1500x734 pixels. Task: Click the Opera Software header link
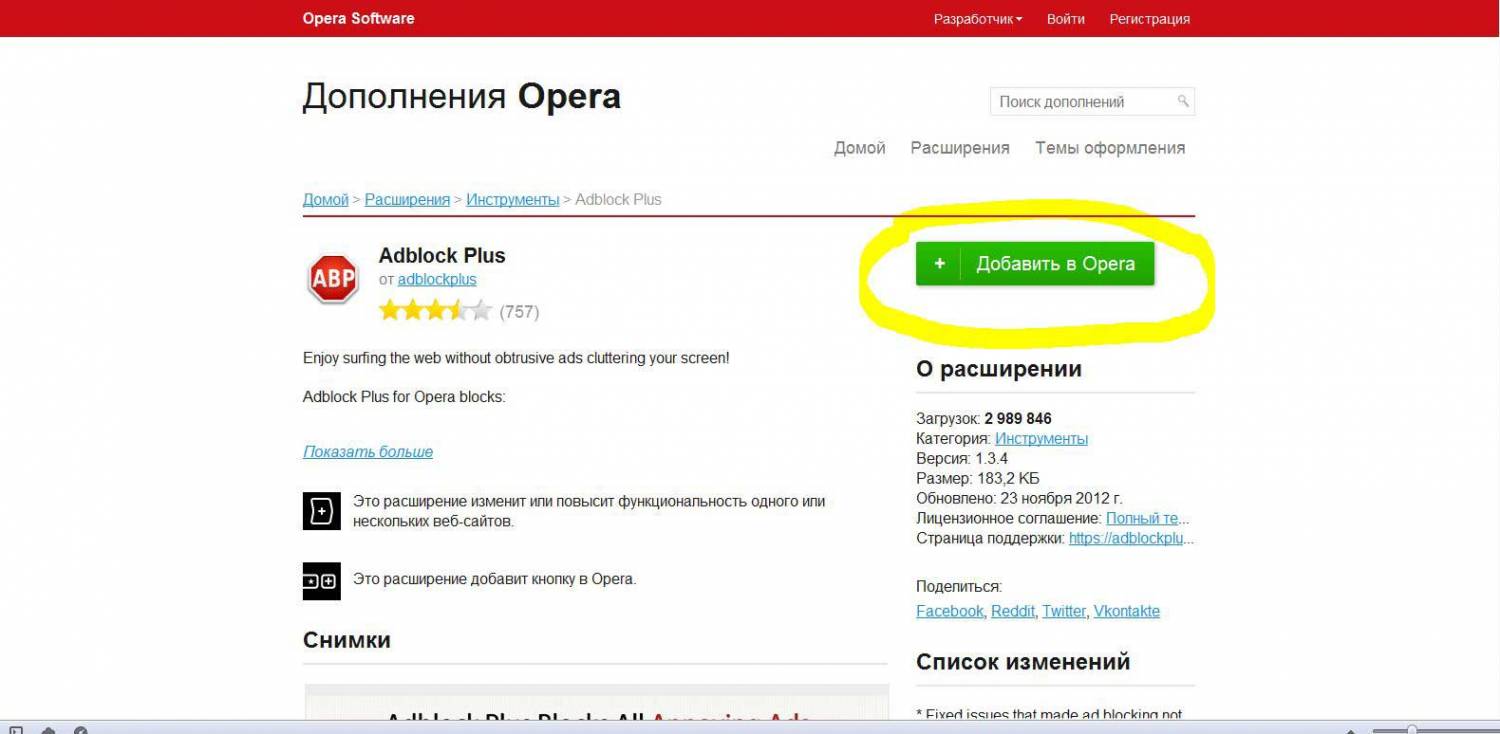(358, 18)
